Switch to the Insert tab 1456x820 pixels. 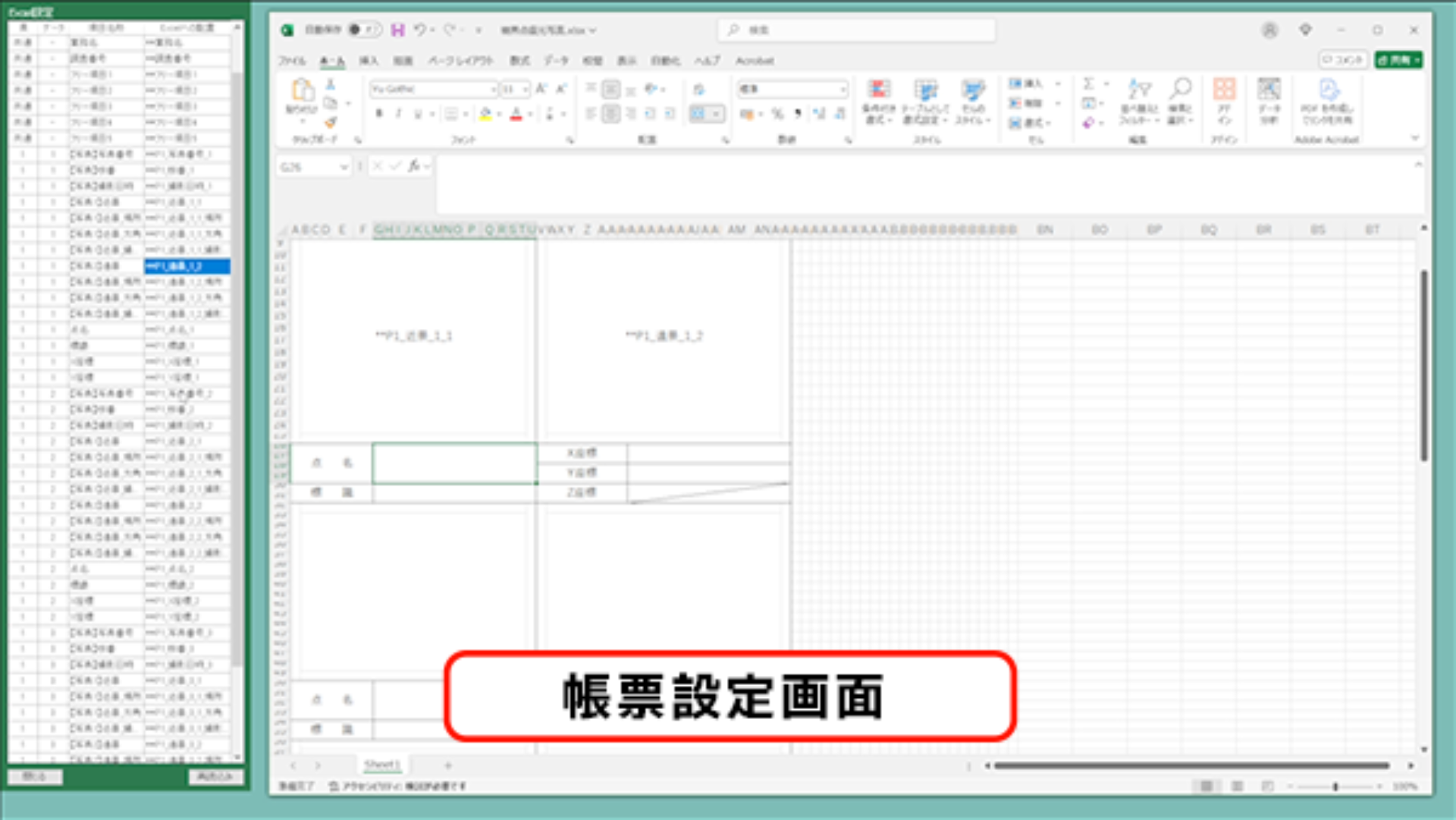369,61
